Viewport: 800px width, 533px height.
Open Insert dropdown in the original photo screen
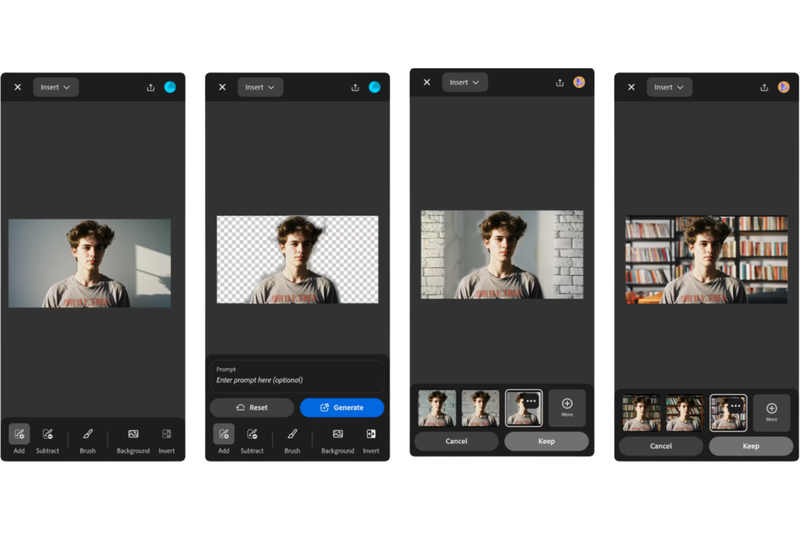(x=56, y=87)
